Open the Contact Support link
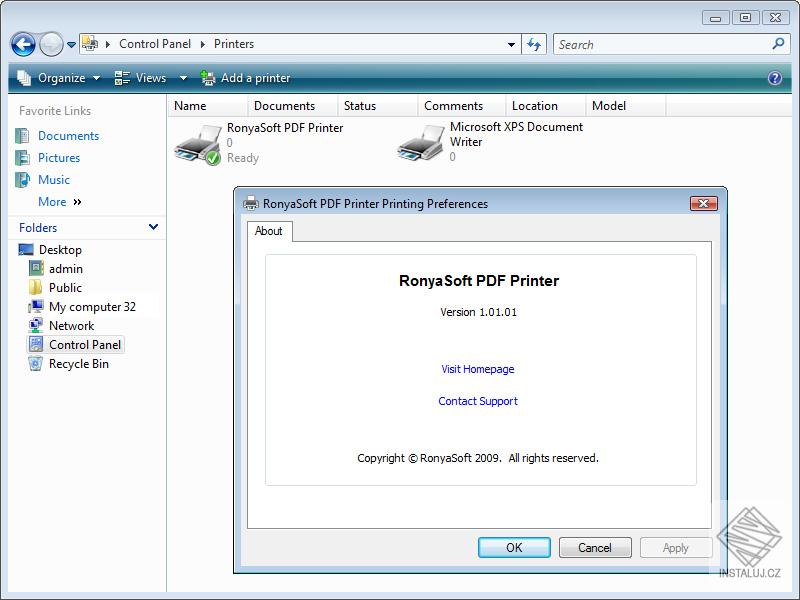 478,401
